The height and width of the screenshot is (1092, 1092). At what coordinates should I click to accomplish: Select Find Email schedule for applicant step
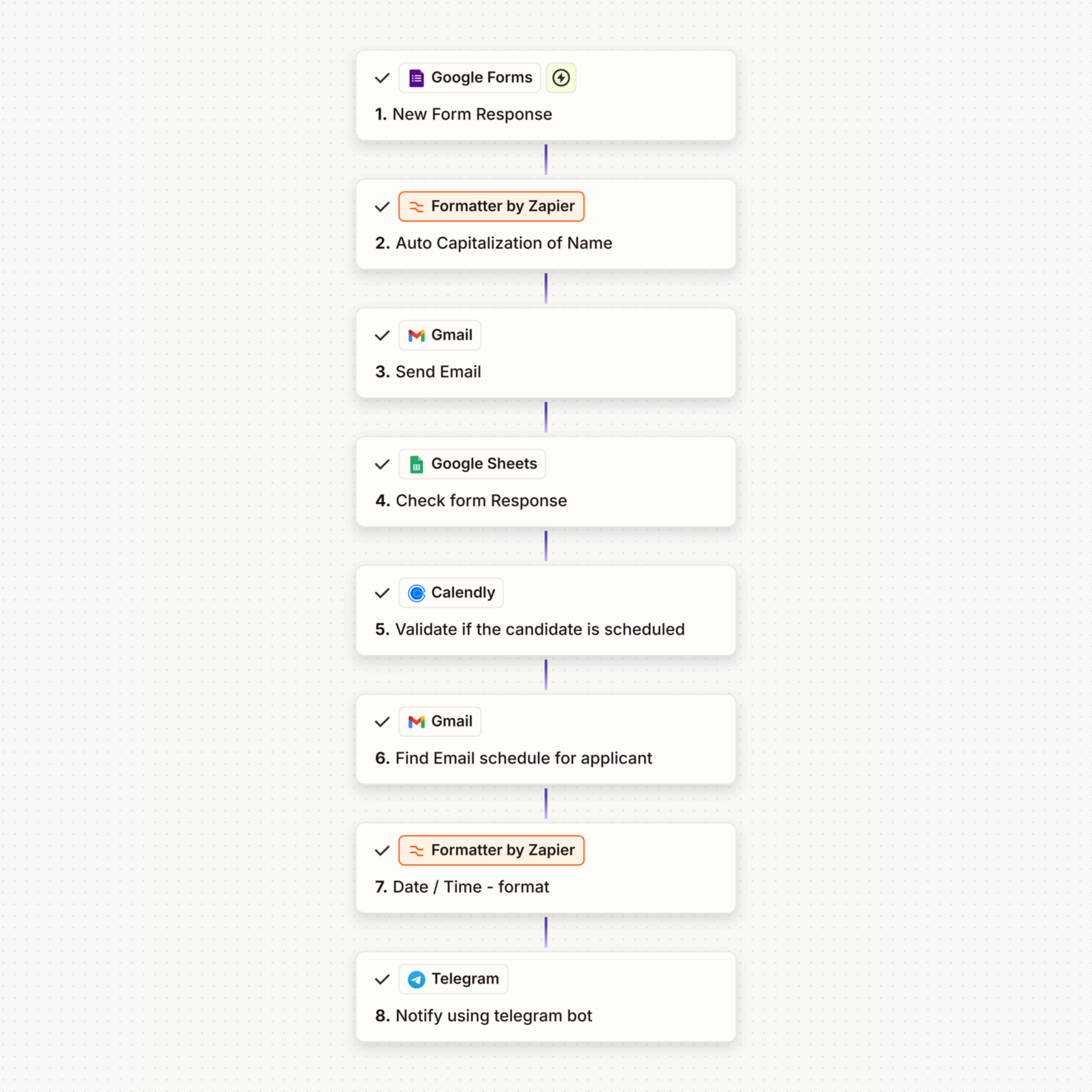(523, 758)
